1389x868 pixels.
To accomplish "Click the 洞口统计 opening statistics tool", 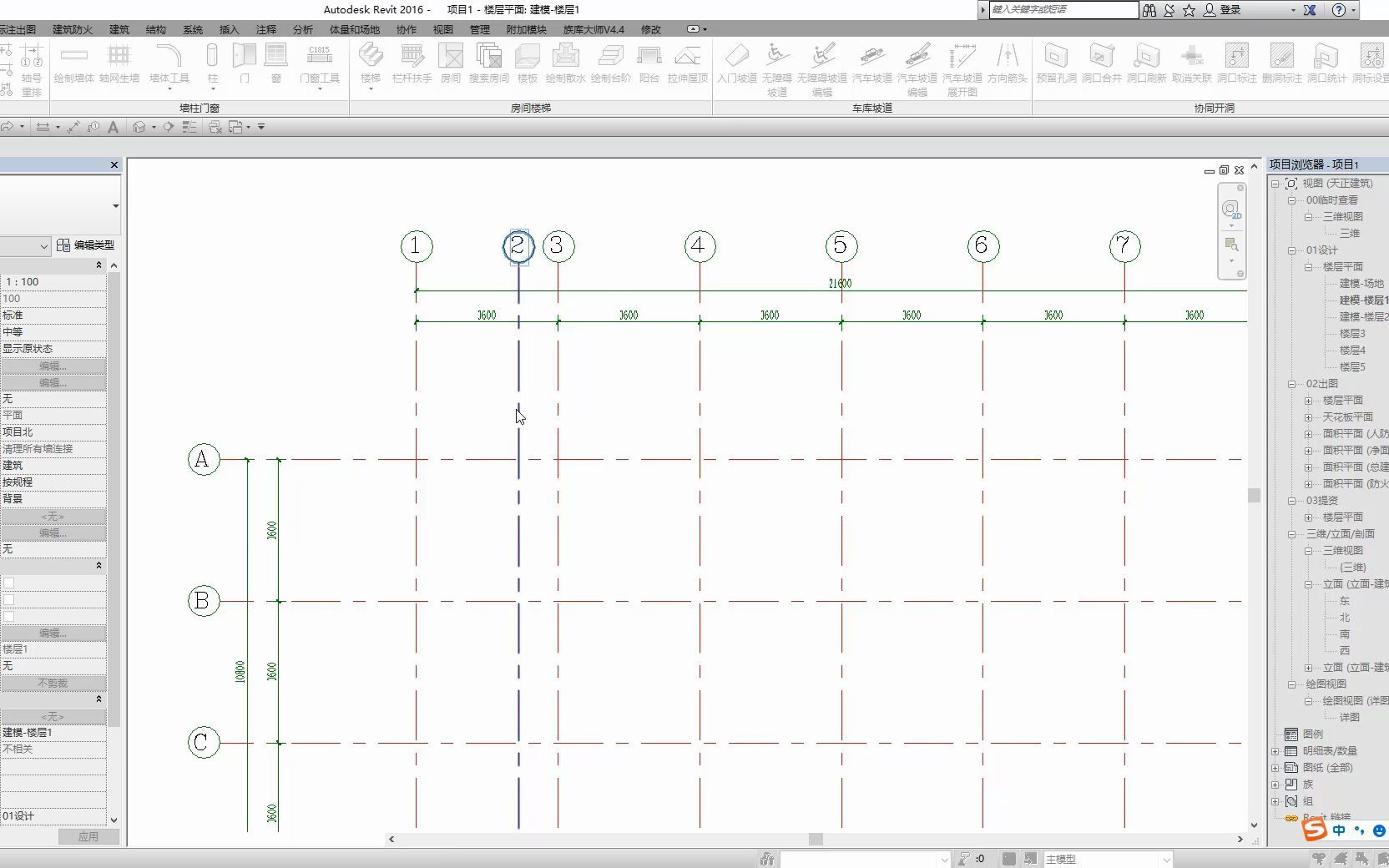I will [1326, 63].
